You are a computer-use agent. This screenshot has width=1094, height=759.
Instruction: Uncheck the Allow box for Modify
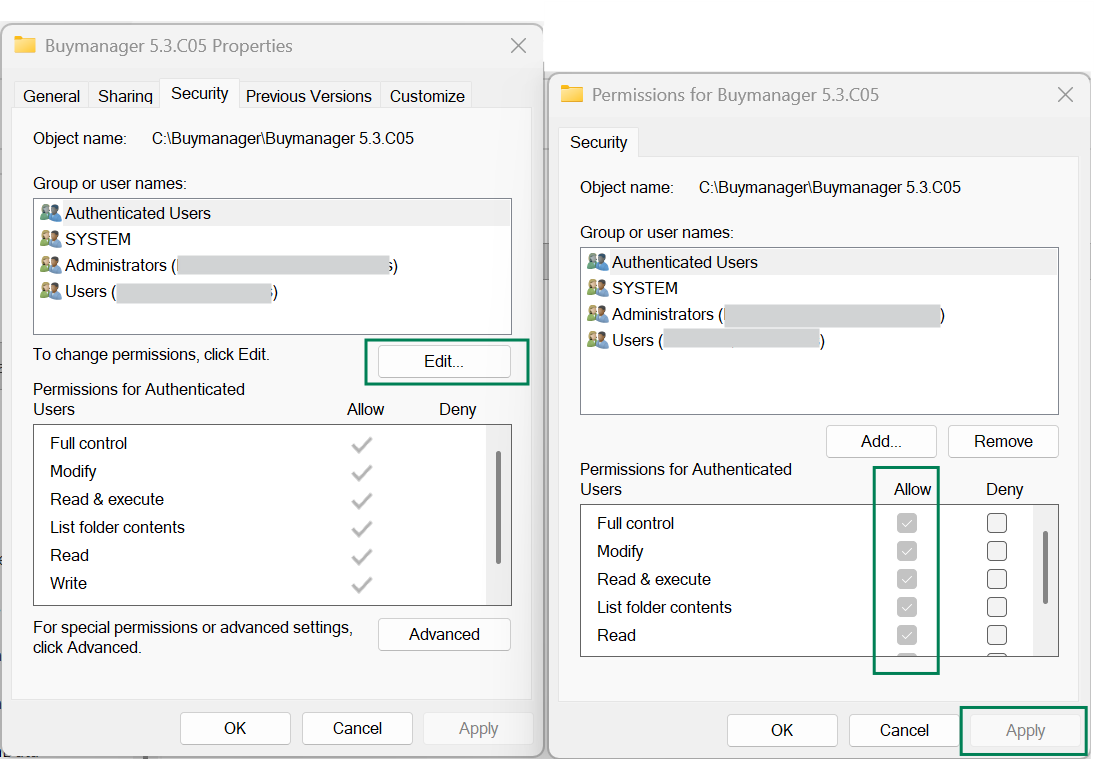[x=906, y=550]
